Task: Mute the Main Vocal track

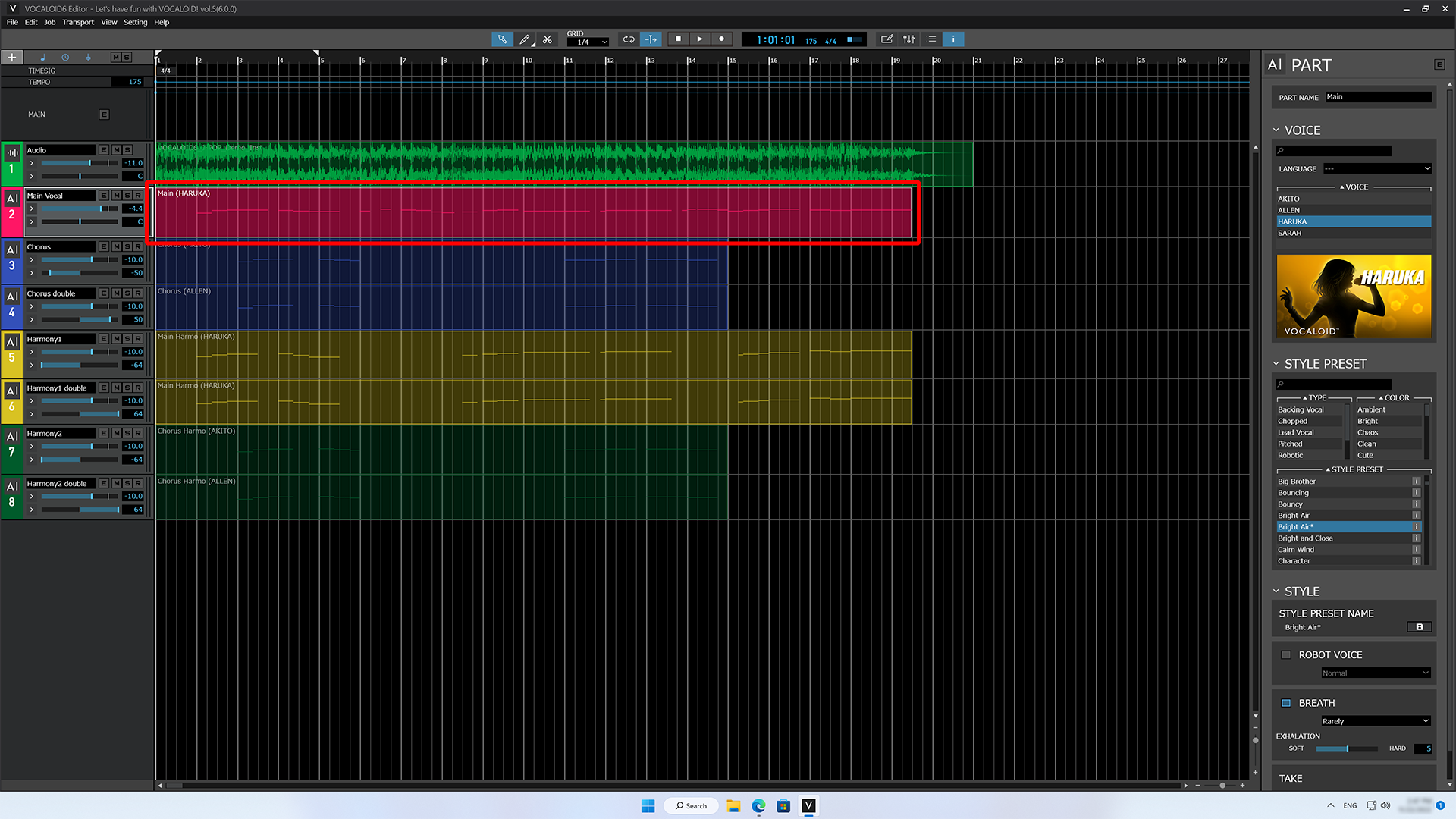Action: (x=115, y=195)
